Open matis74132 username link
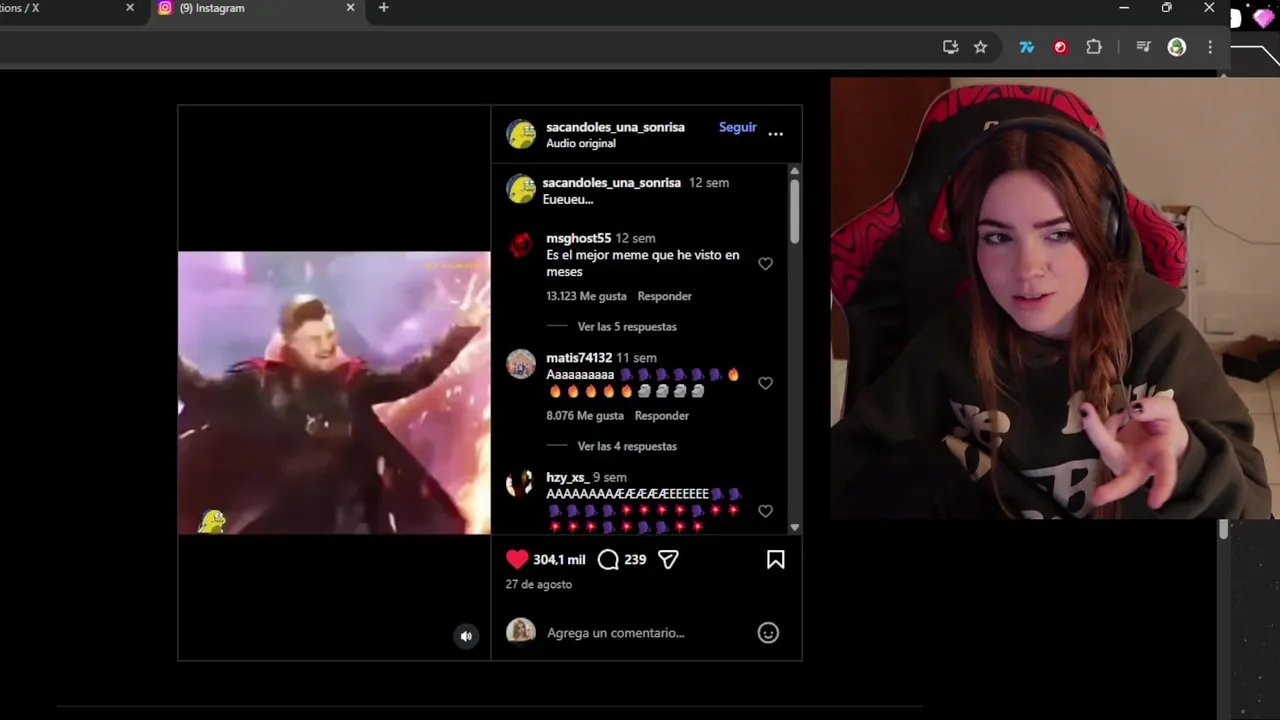The image size is (1280, 720). click(579, 358)
